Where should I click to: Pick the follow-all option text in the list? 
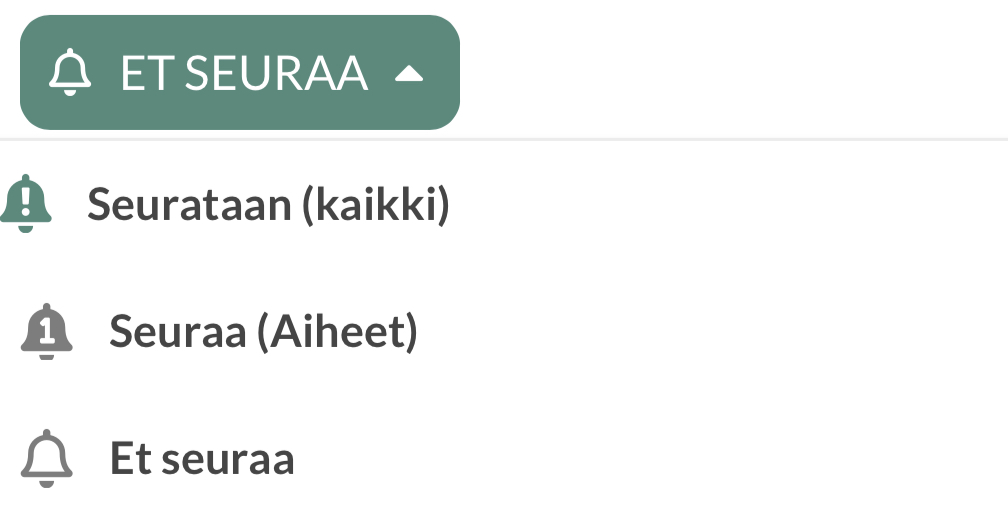coord(268,204)
